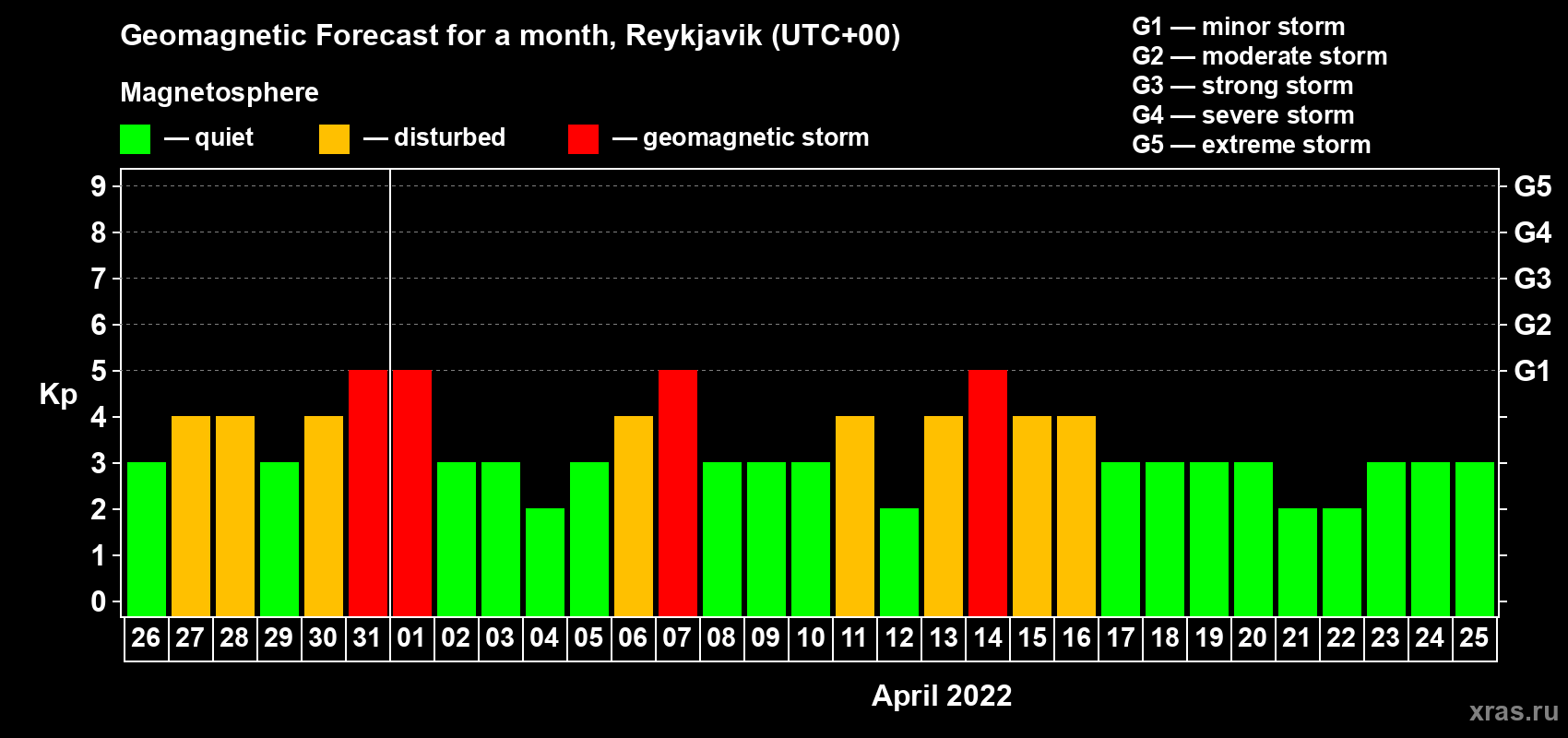Click the Kp axis label
Screen dimensions: 1568x738
[58, 395]
